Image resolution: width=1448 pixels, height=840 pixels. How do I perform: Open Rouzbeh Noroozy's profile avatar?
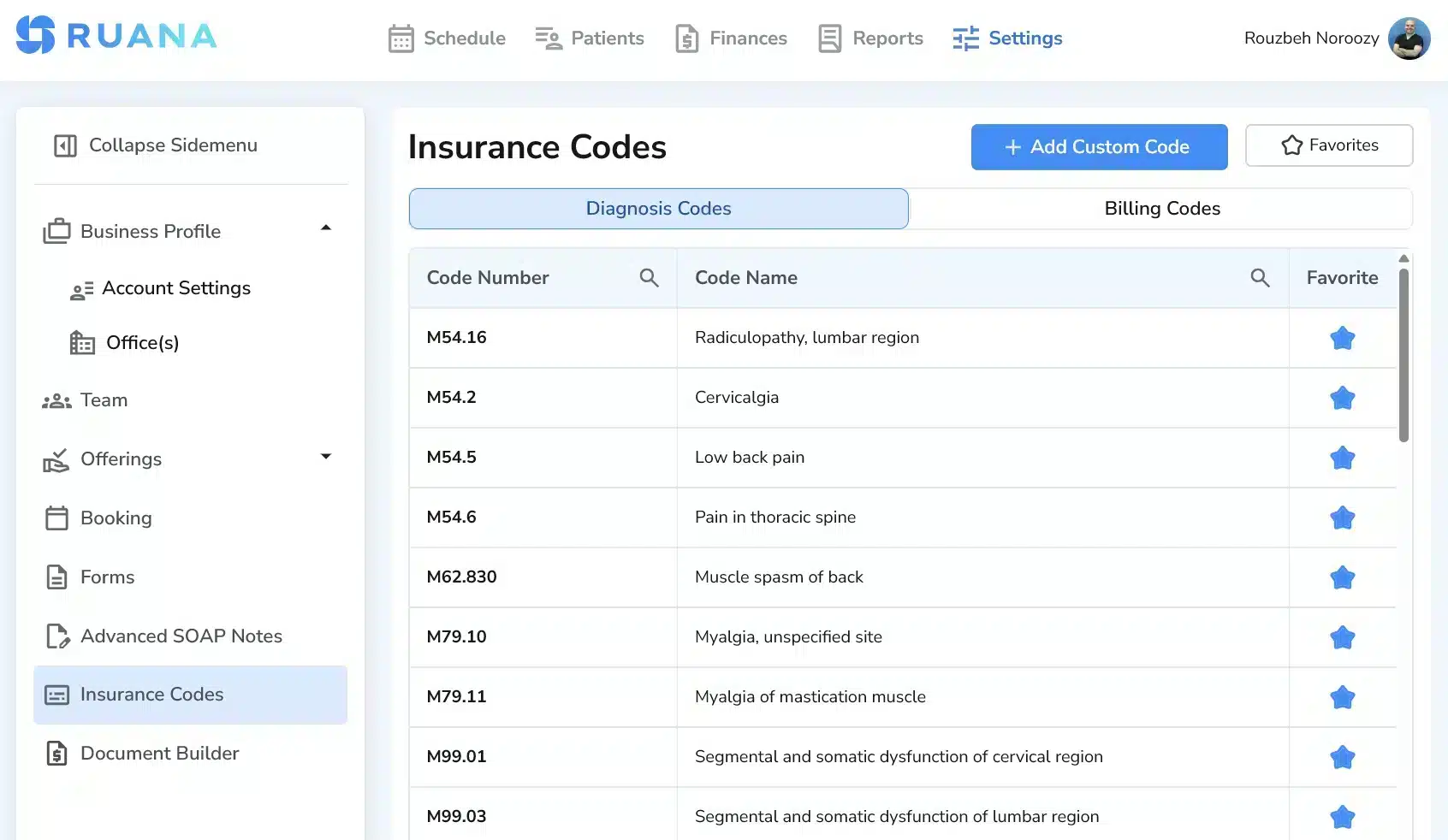tap(1409, 38)
